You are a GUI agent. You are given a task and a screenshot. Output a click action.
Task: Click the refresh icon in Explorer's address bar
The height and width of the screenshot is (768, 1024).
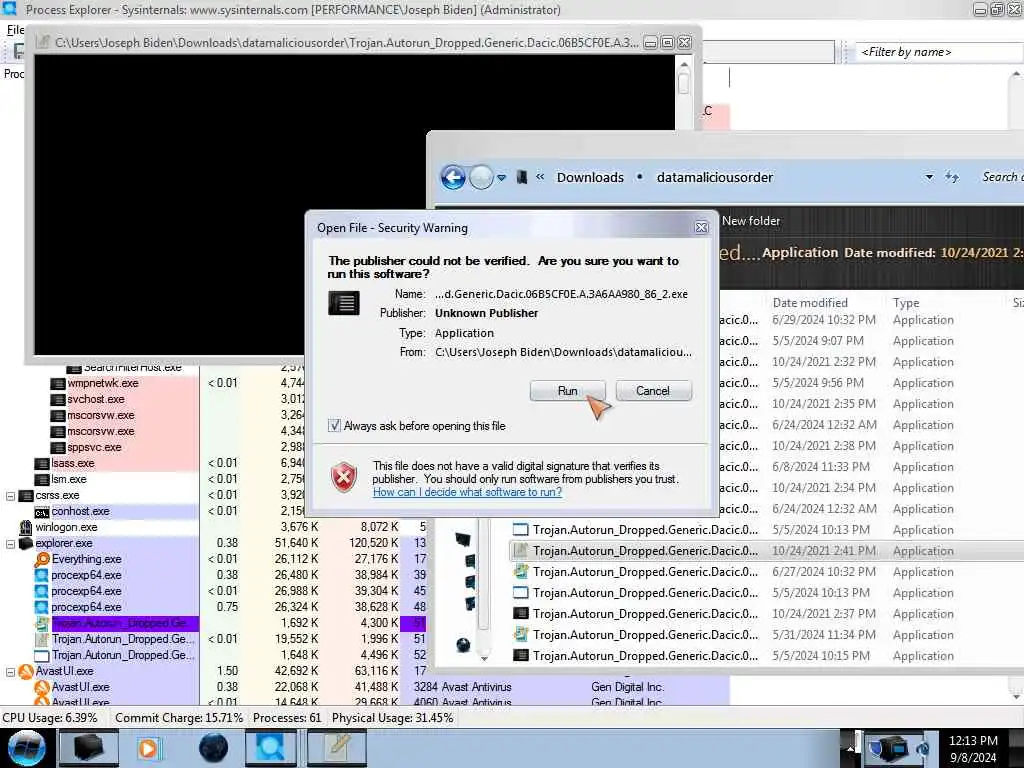952,177
